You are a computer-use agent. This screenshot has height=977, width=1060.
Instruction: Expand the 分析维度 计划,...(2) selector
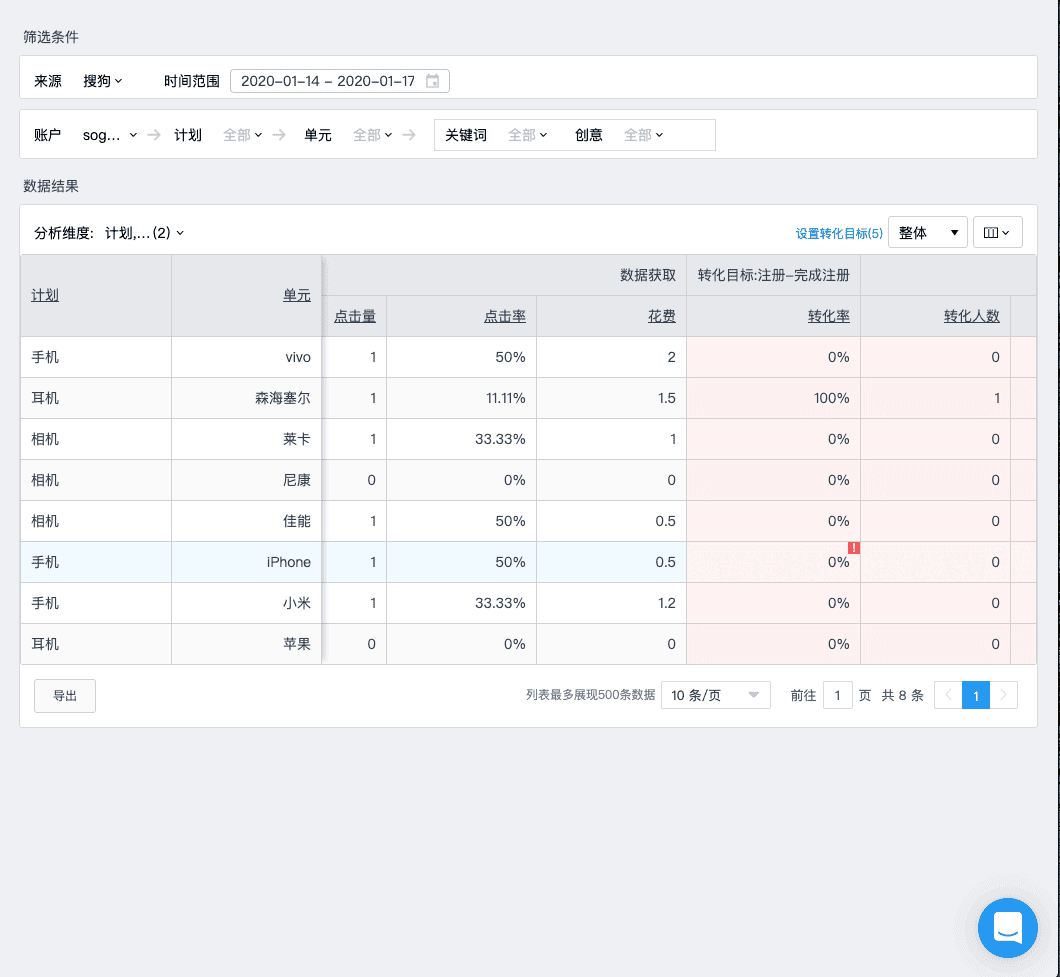[x=145, y=233]
